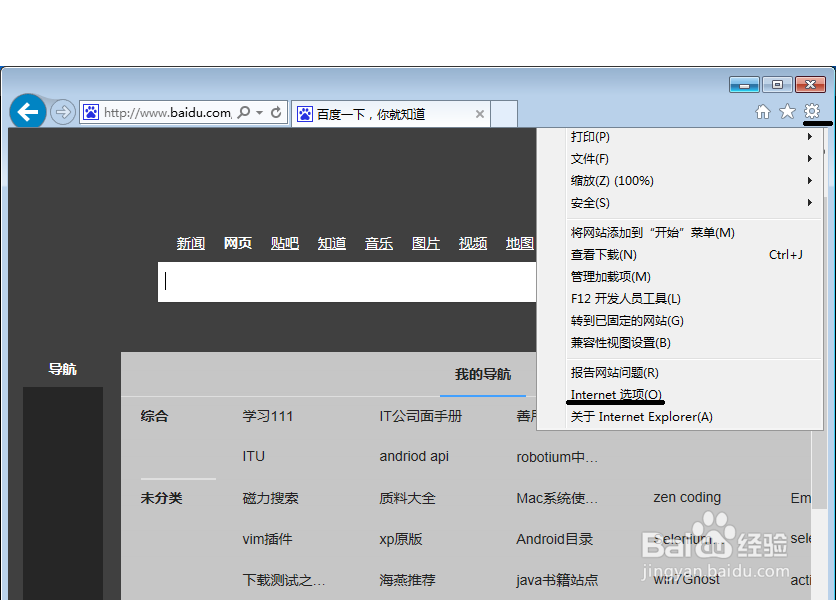Open the zen coding bookmark
Viewport: 836px width, 600px height.
[x=687, y=498]
